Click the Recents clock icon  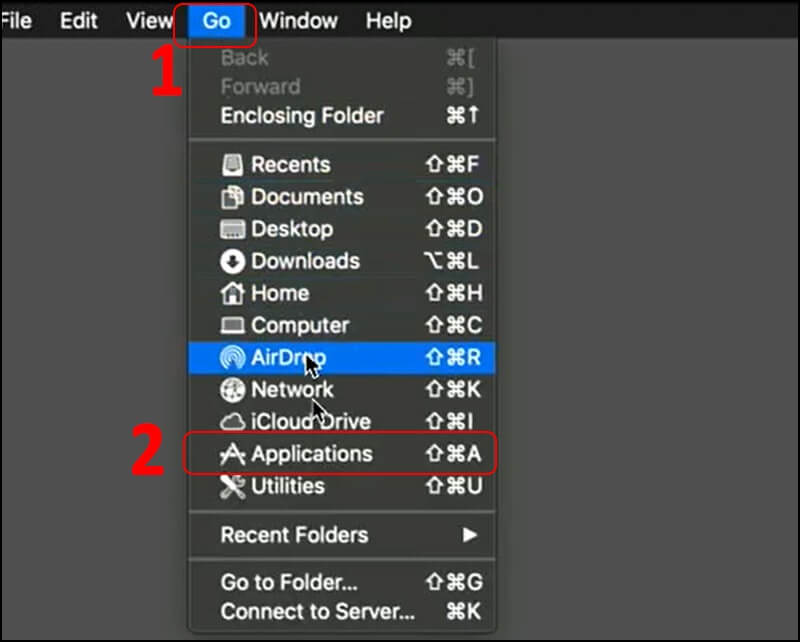click(x=232, y=164)
